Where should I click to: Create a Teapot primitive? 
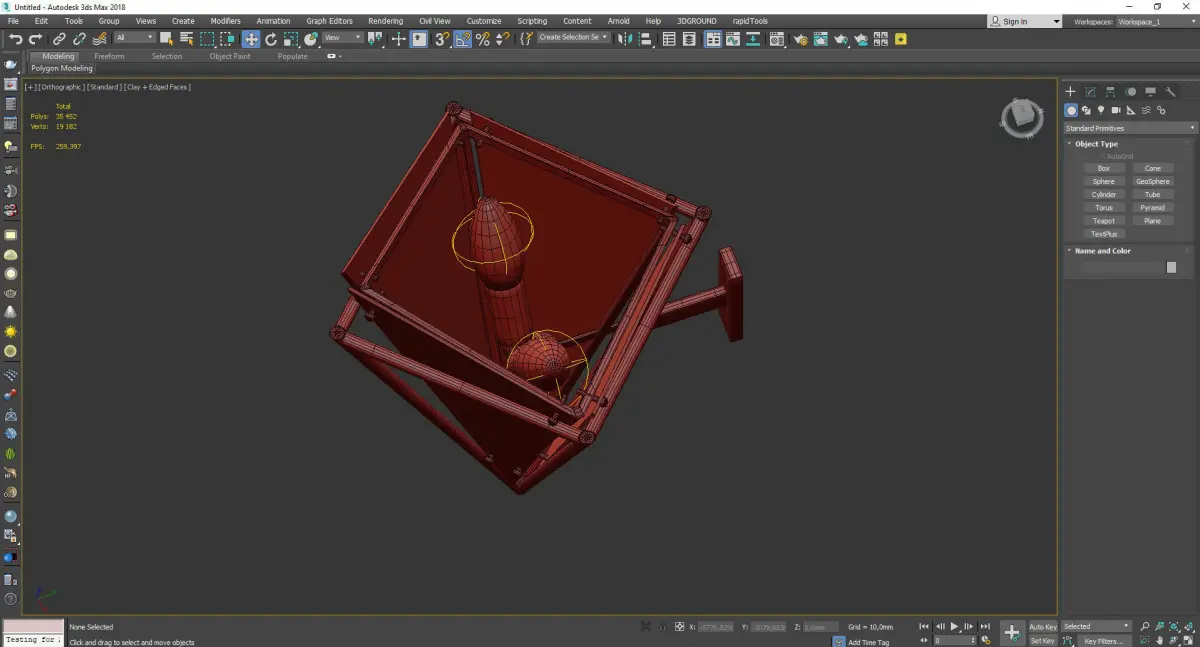pos(1104,221)
